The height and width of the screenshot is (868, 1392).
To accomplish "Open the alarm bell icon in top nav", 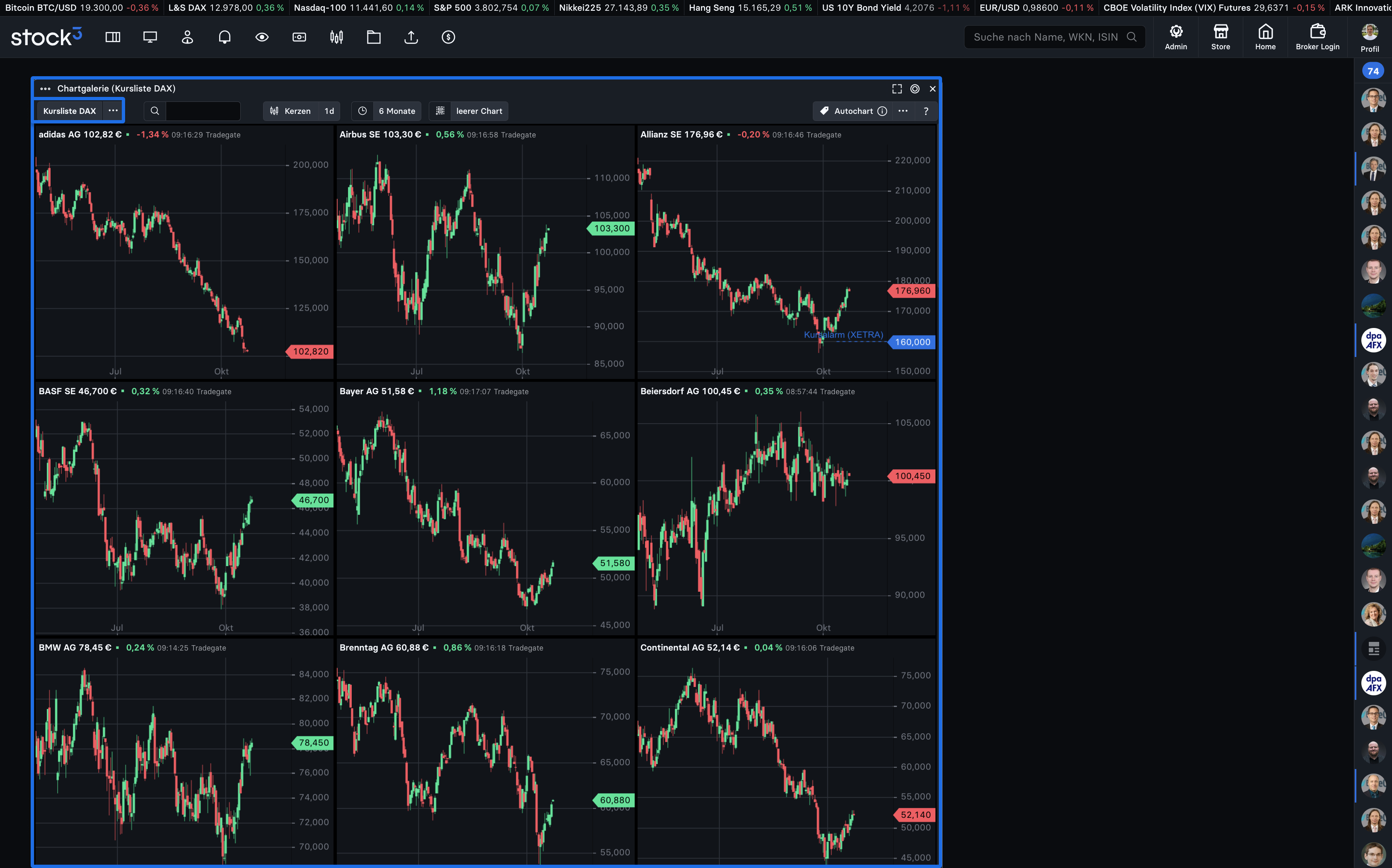I will [225, 37].
